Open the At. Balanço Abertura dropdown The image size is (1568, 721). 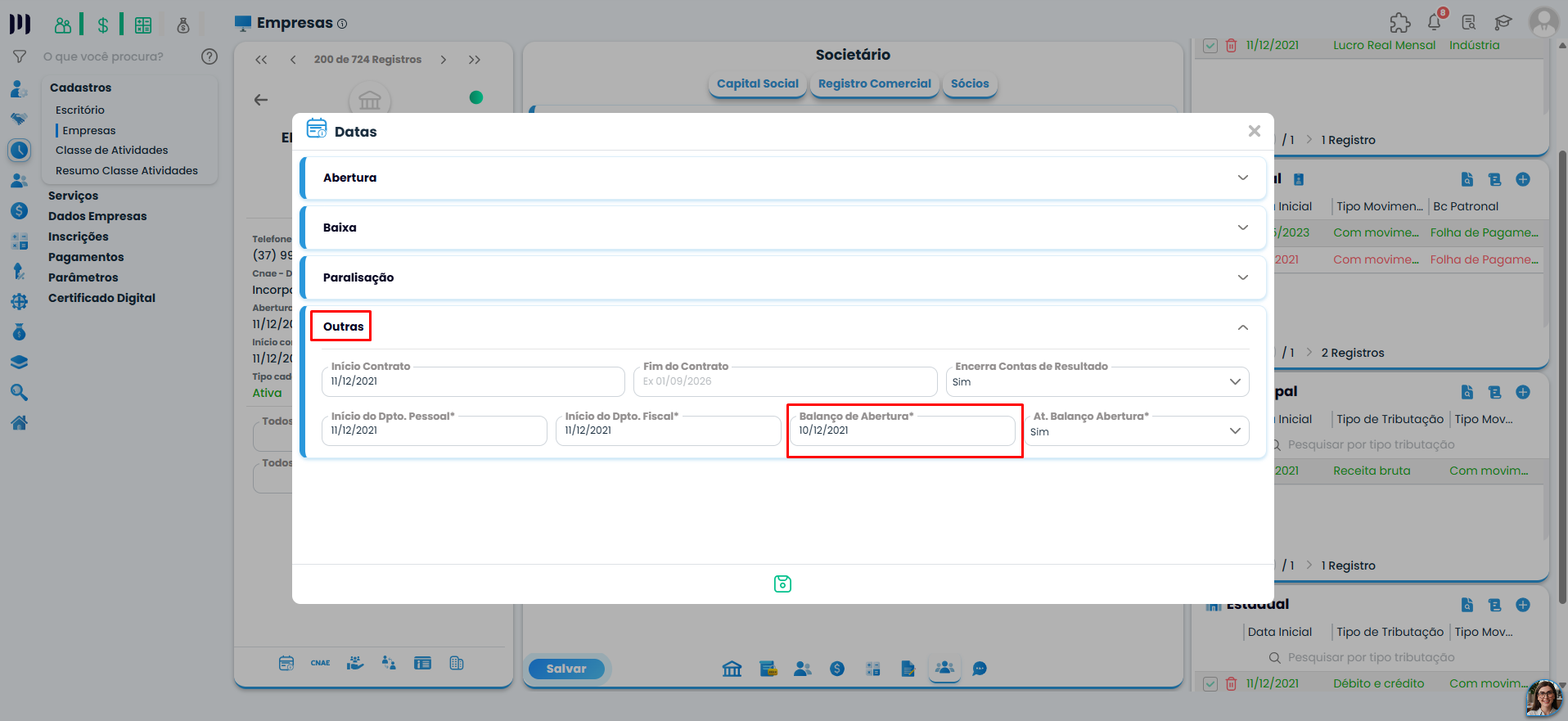point(1137,431)
